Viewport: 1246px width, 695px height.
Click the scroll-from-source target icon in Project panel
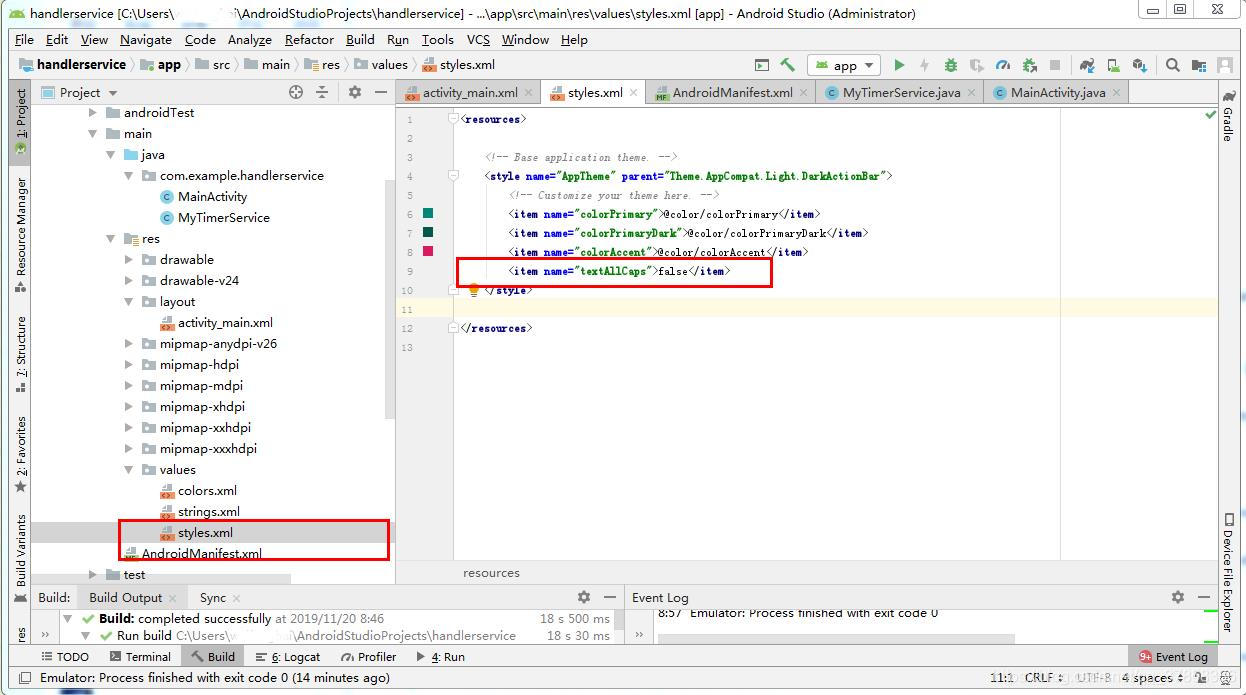pos(296,92)
